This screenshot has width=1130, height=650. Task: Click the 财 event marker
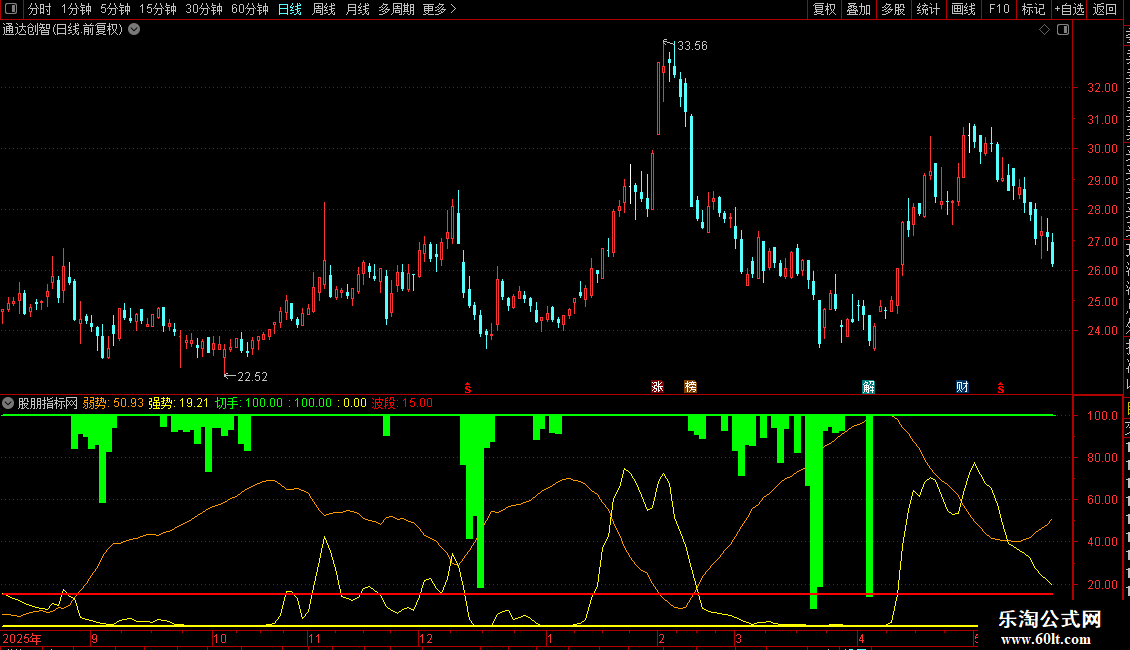click(x=962, y=387)
